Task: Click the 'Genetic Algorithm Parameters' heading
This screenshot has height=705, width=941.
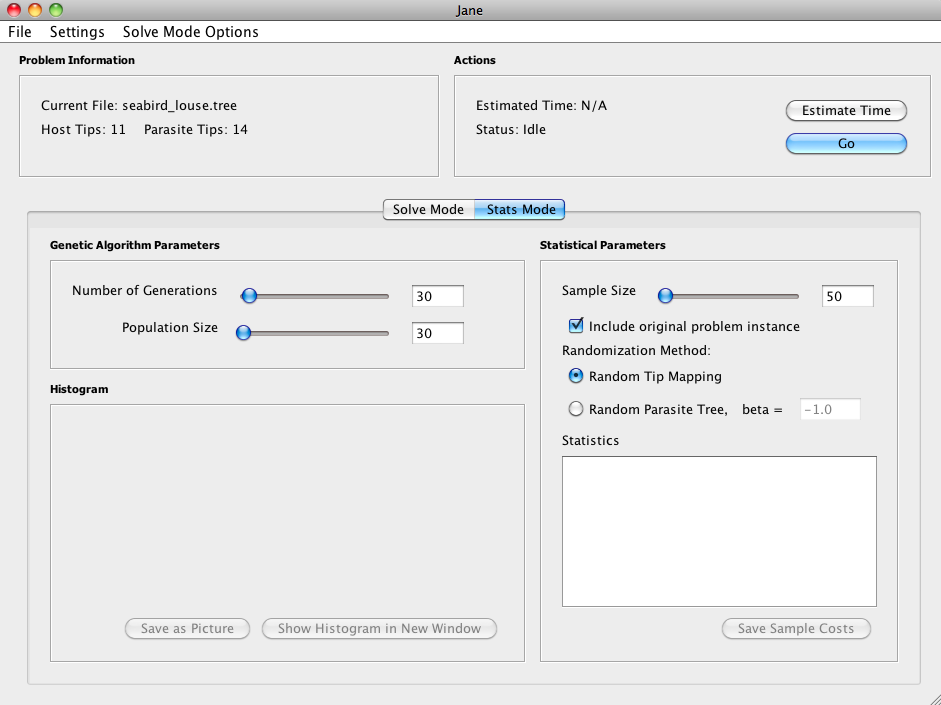Action: [x=134, y=245]
